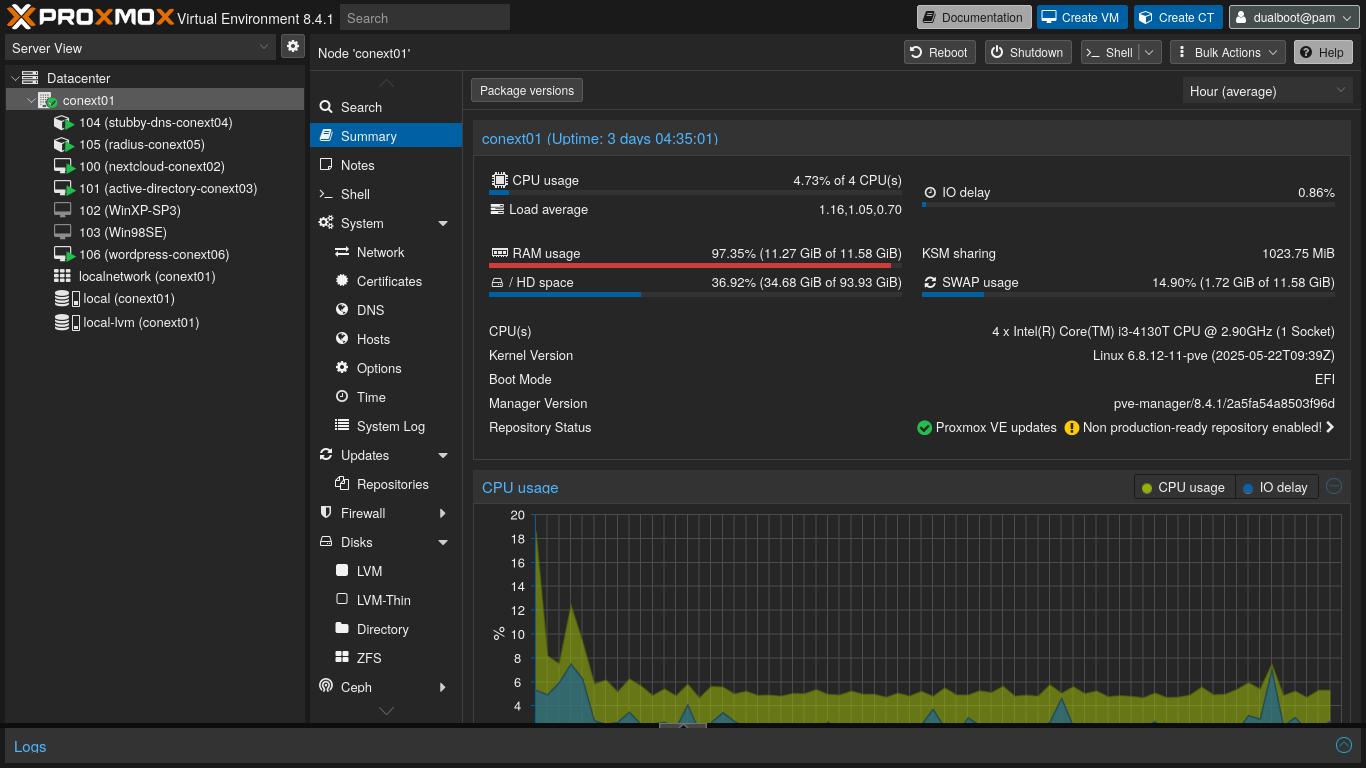Open the Bulk Actions dropdown
This screenshot has width=1366, height=768.
[1227, 52]
